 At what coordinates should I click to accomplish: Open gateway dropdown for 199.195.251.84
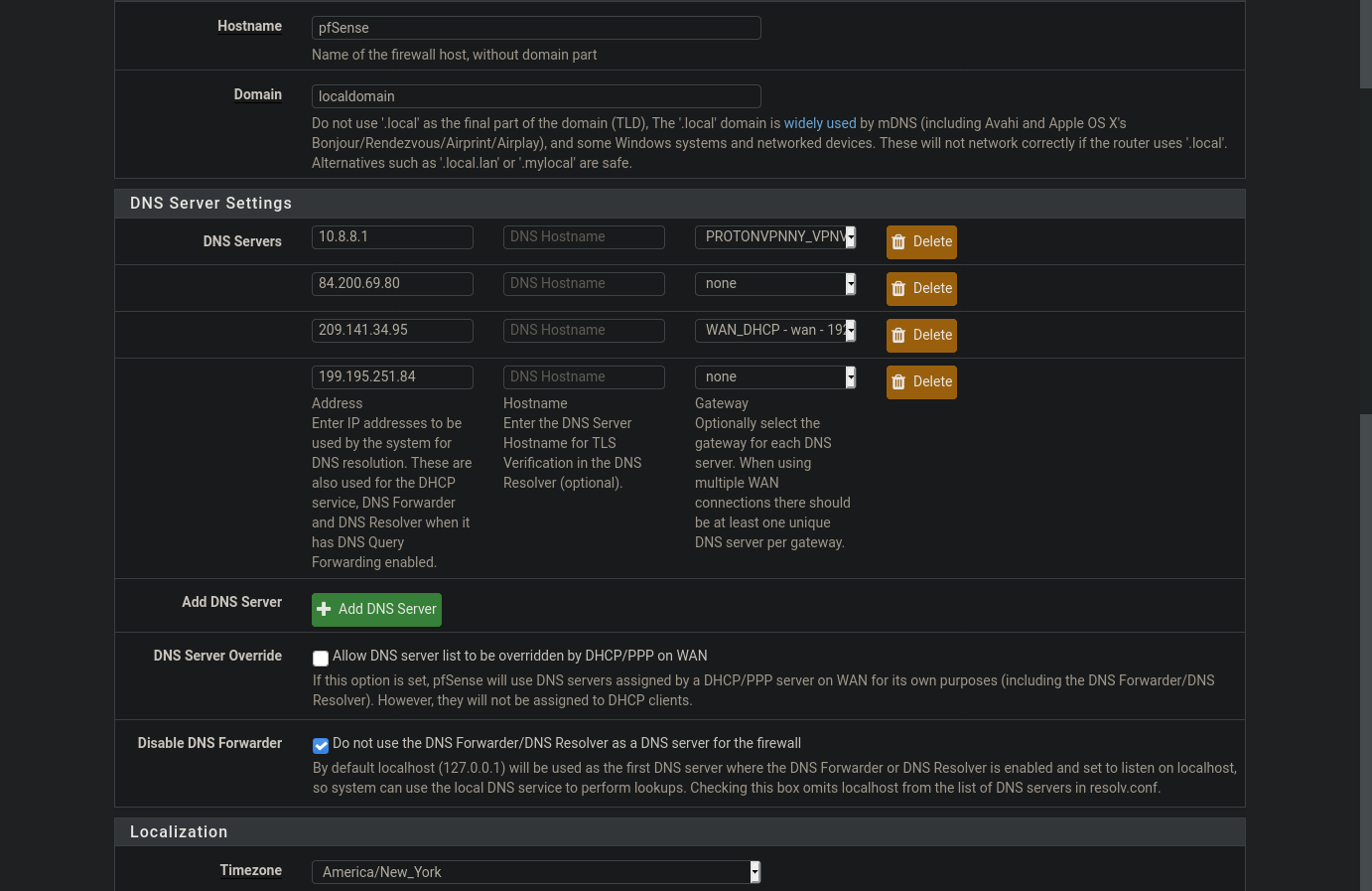pyautogui.click(x=775, y=376)
